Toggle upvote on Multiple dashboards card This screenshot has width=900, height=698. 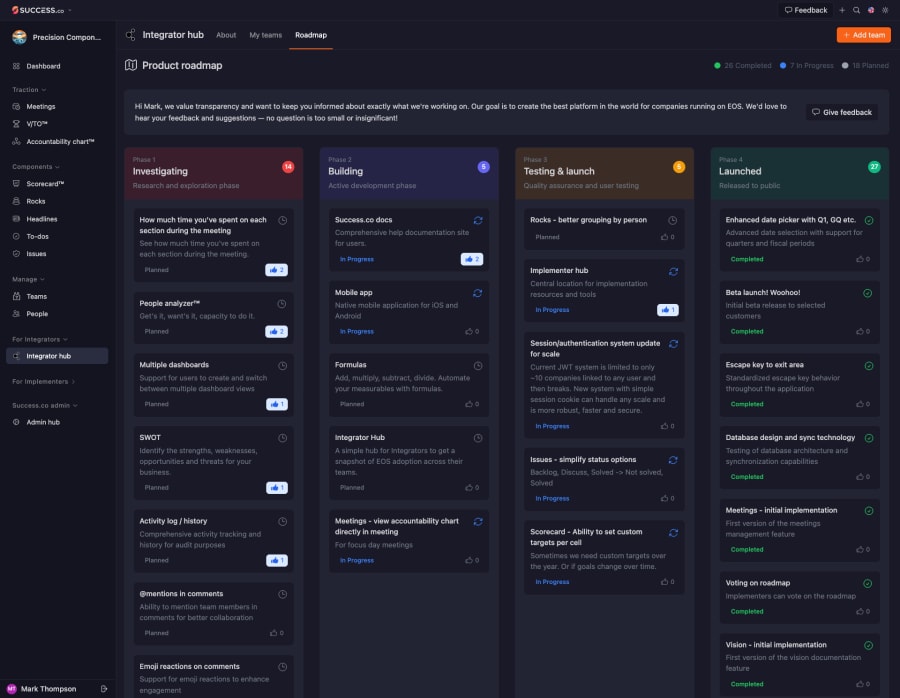pyautogui.click(x=277, y=404)
